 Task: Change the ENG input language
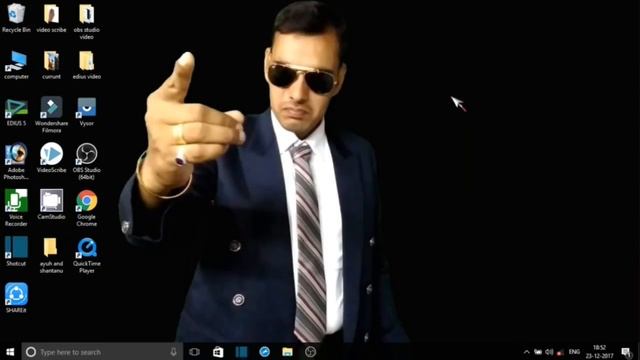574,352
